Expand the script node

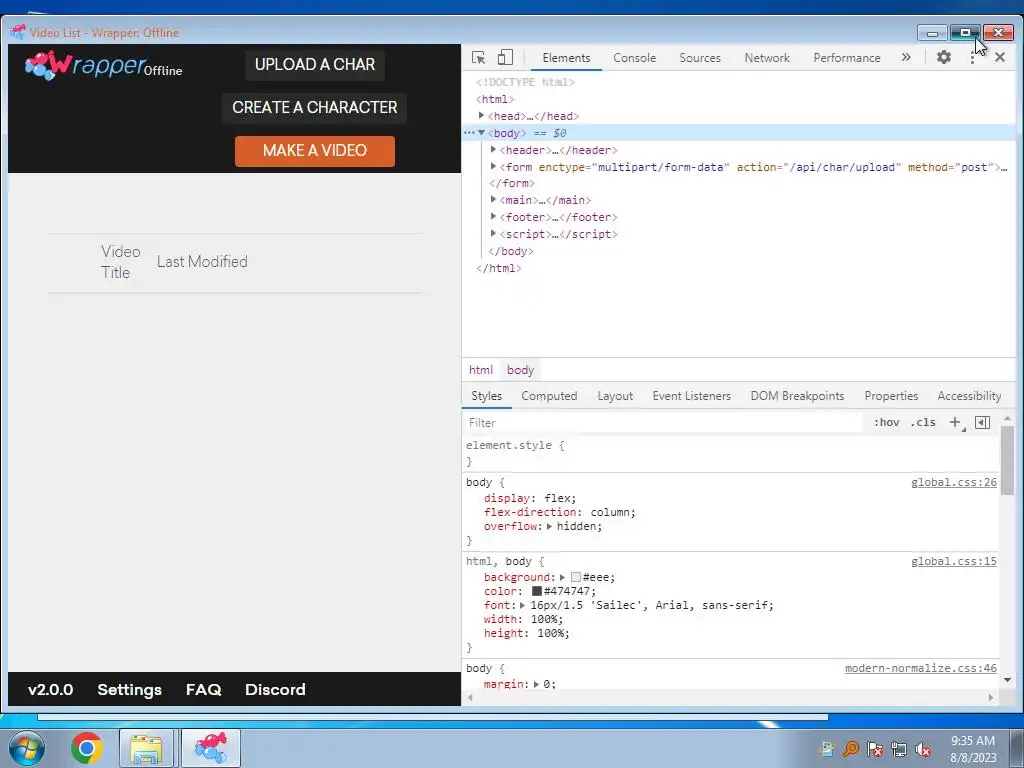[493, 234]
